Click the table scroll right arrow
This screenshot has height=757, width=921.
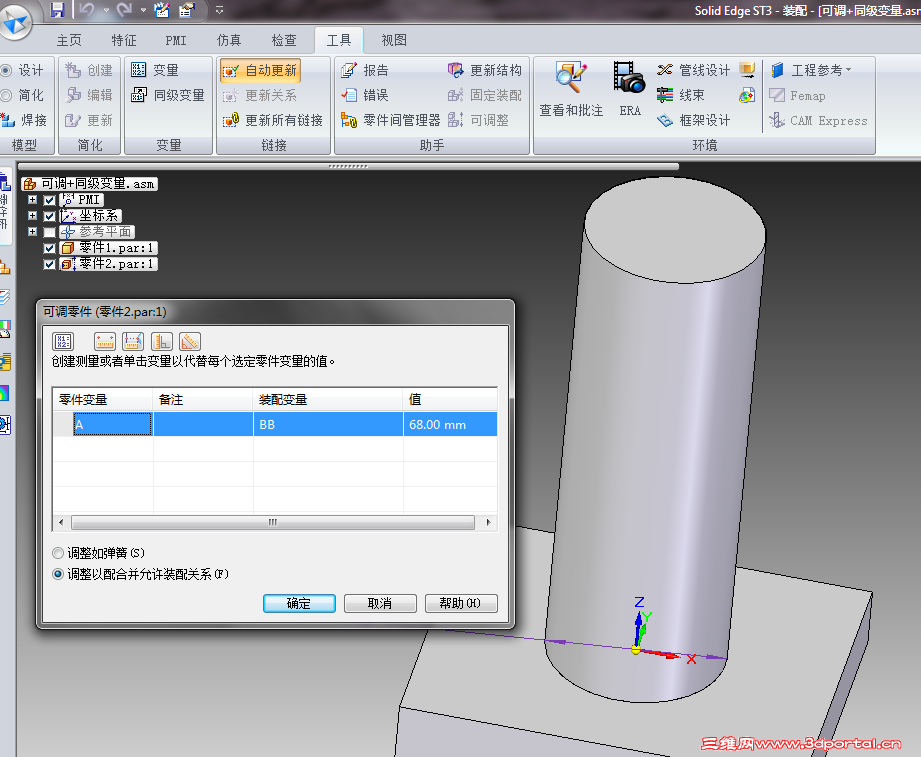pyautogui.click(x=488, y=522)
